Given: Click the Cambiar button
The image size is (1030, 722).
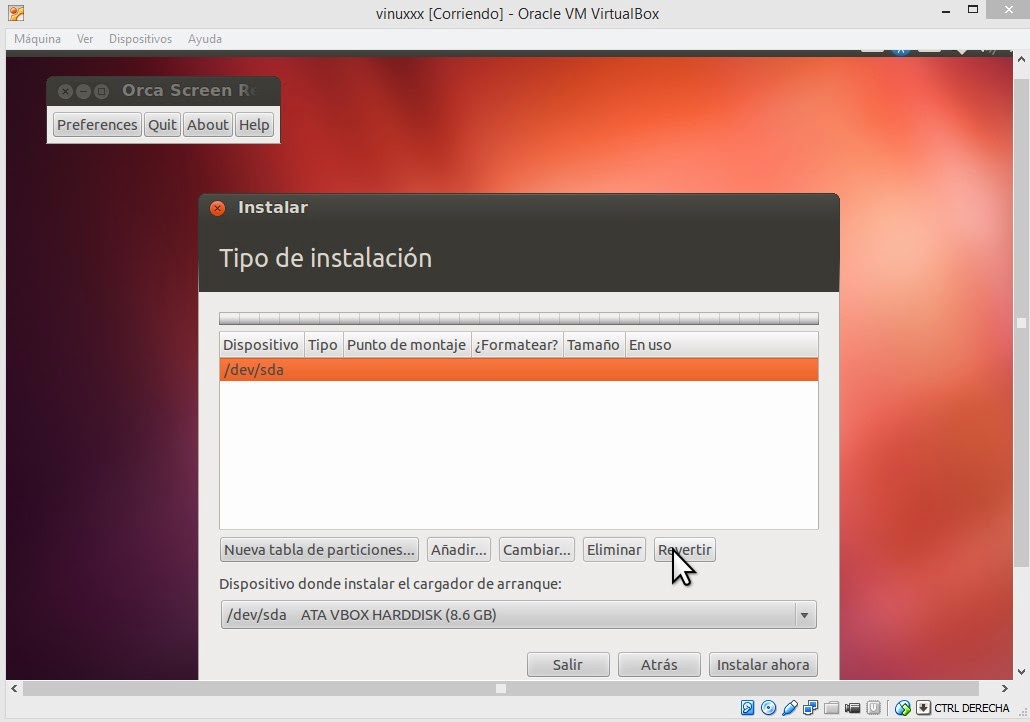Looking at the screenshot, I should 536,549.
